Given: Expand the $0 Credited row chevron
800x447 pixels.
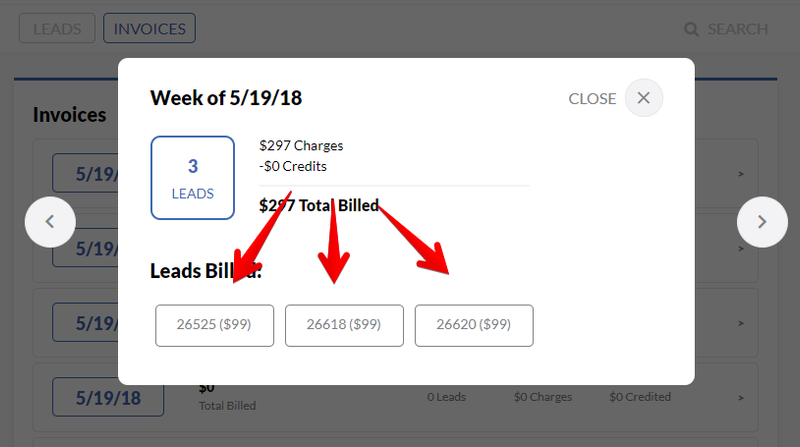Looking at the screenshot, I should (741, 398).
